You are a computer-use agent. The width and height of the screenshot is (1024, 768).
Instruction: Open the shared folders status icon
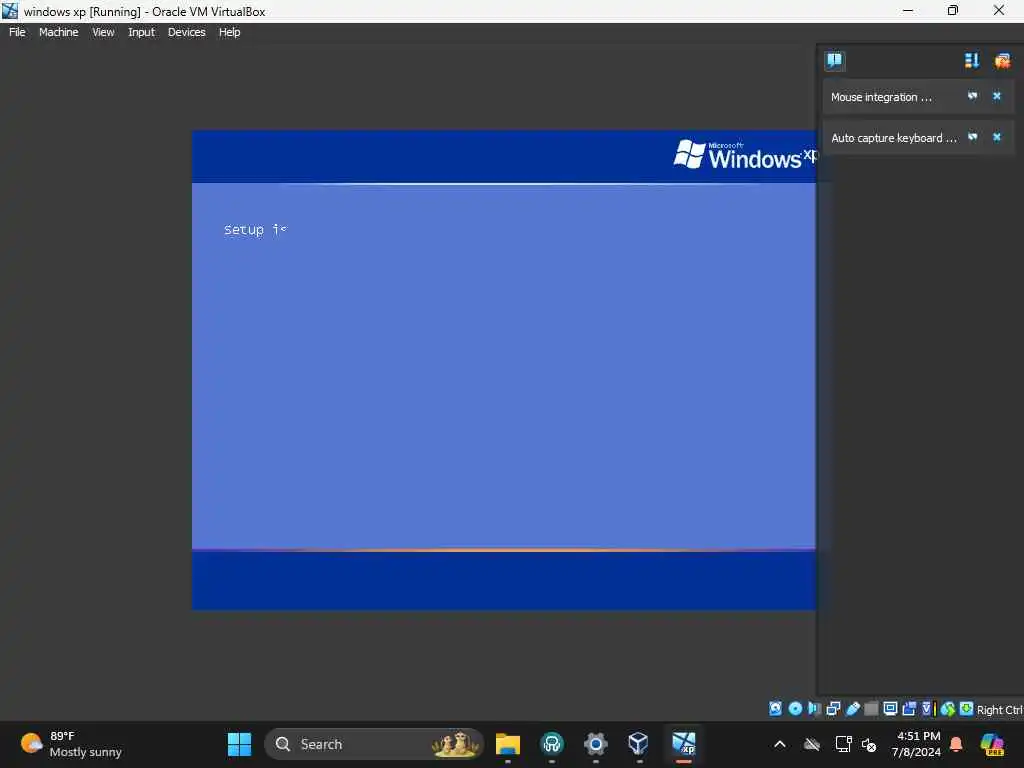(871, 709)
